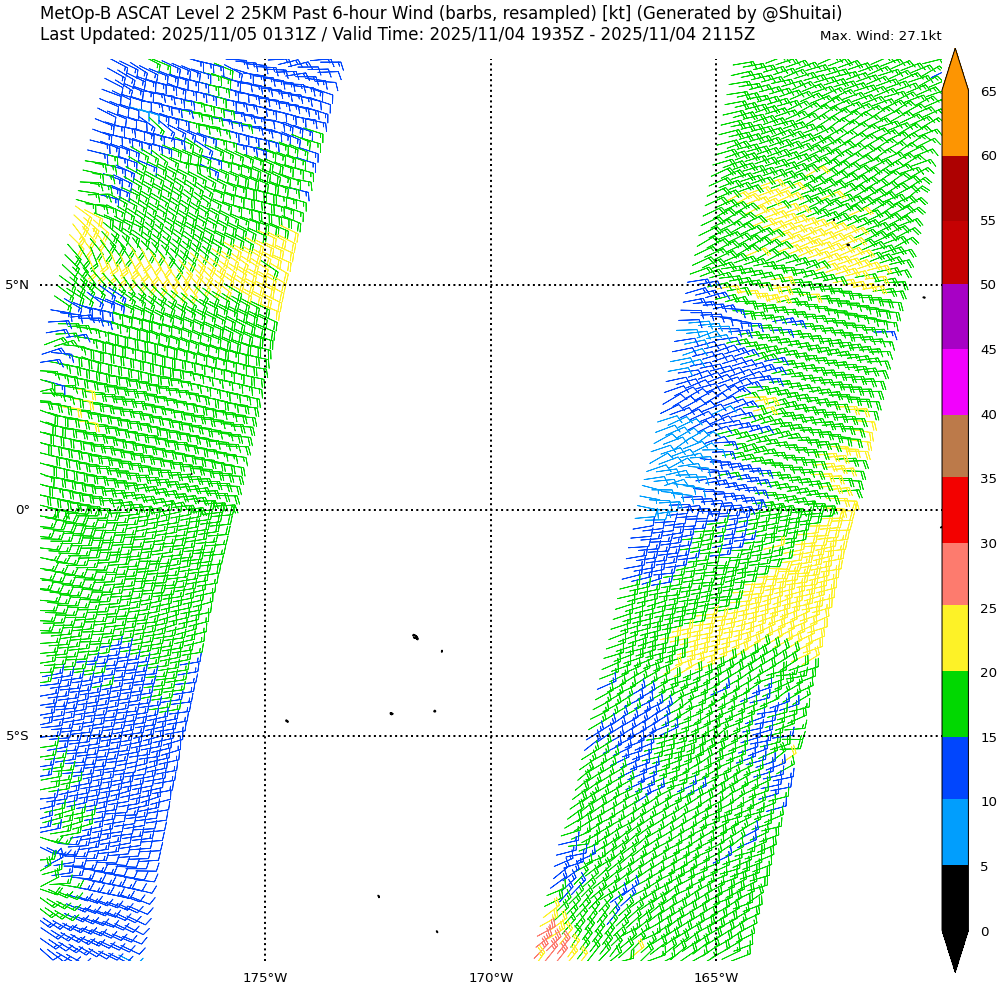Select the 0° equator axis label

[22, 510]
